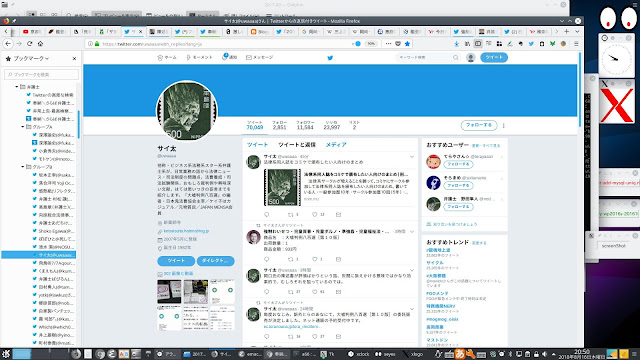
Task: Close the bookmarks sidebar
Action: click(74, 58)
